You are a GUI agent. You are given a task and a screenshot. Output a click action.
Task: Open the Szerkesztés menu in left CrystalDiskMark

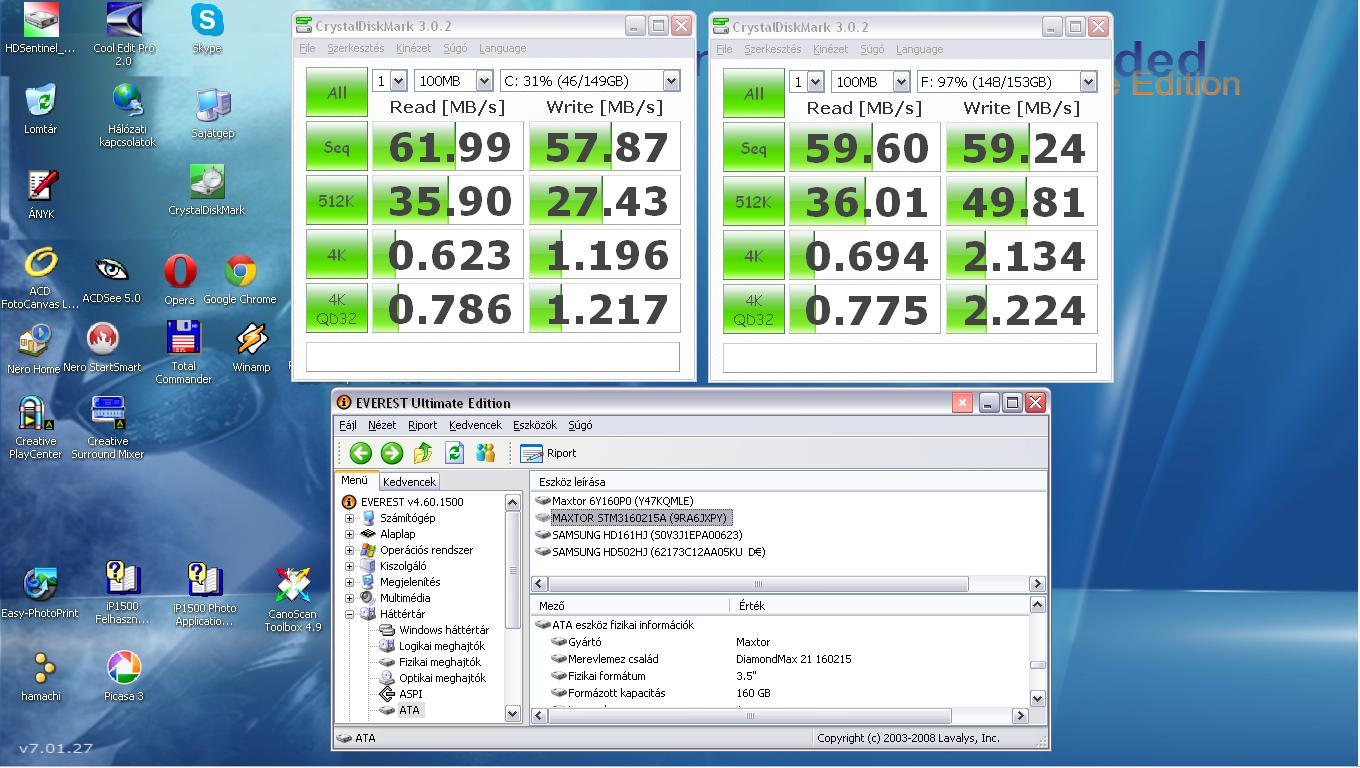pos(355,48)
